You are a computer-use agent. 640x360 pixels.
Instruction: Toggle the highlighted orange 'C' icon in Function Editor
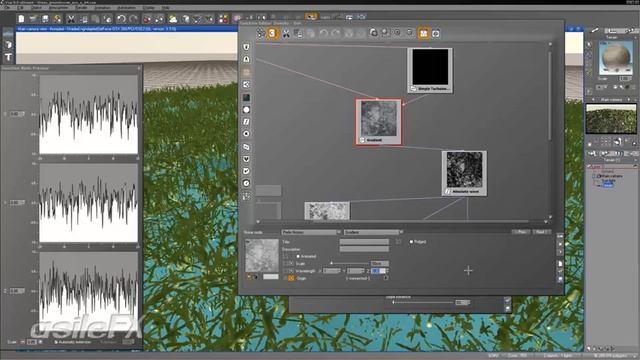[x=272, y=33]
